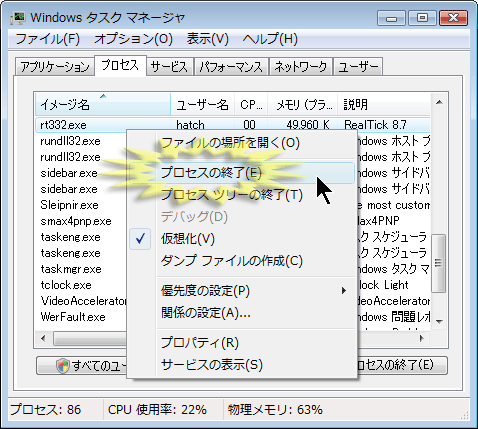Open the オプション(O) menu

click(x=133, y=39)
